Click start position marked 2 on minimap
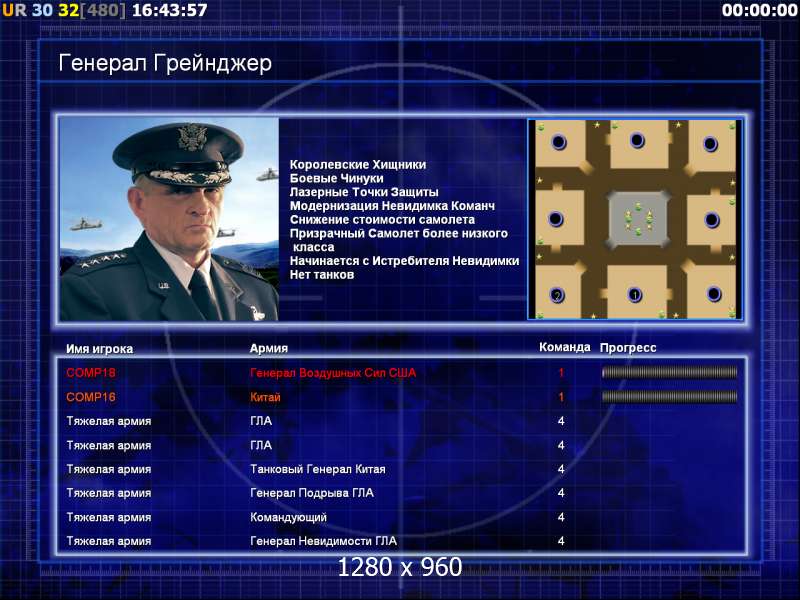The width and height of the screenshot is (800, 600). [557, 295]
